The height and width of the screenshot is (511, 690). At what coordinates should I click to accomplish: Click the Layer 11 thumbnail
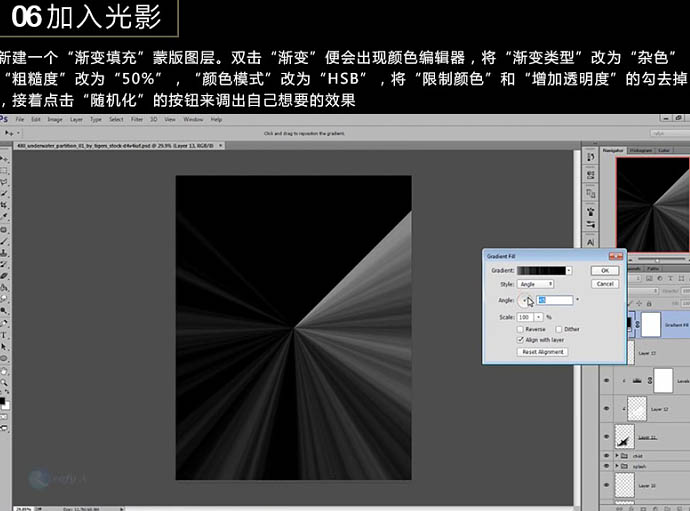(623, 437)
